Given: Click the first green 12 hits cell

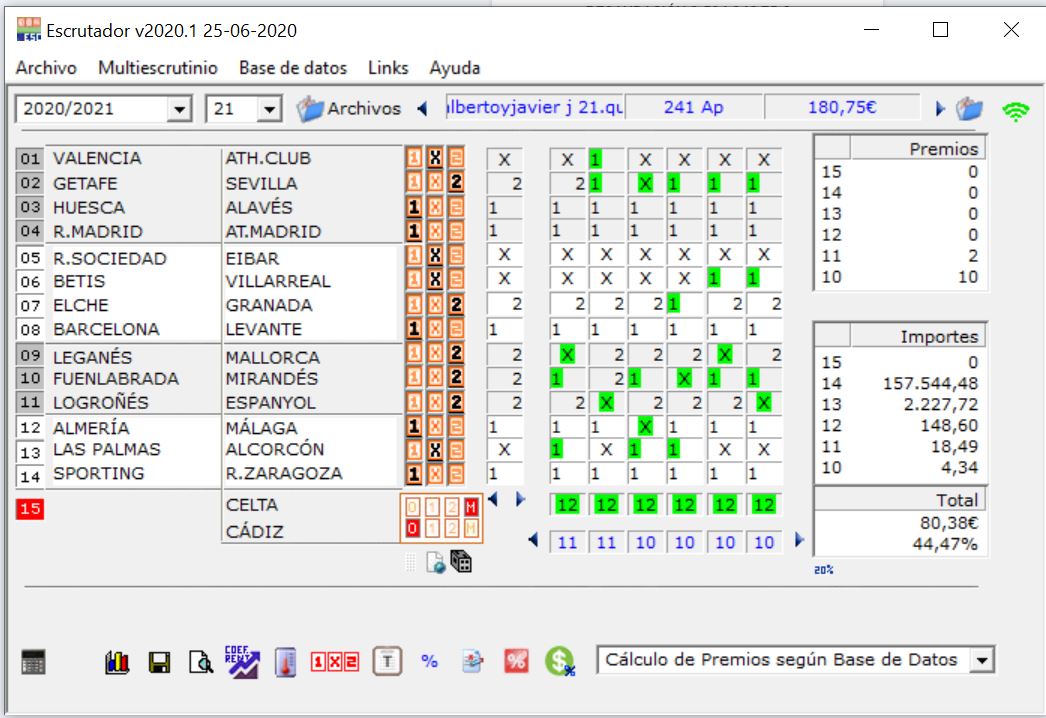Looking at the screenshot, I should (x=567, y=505).
